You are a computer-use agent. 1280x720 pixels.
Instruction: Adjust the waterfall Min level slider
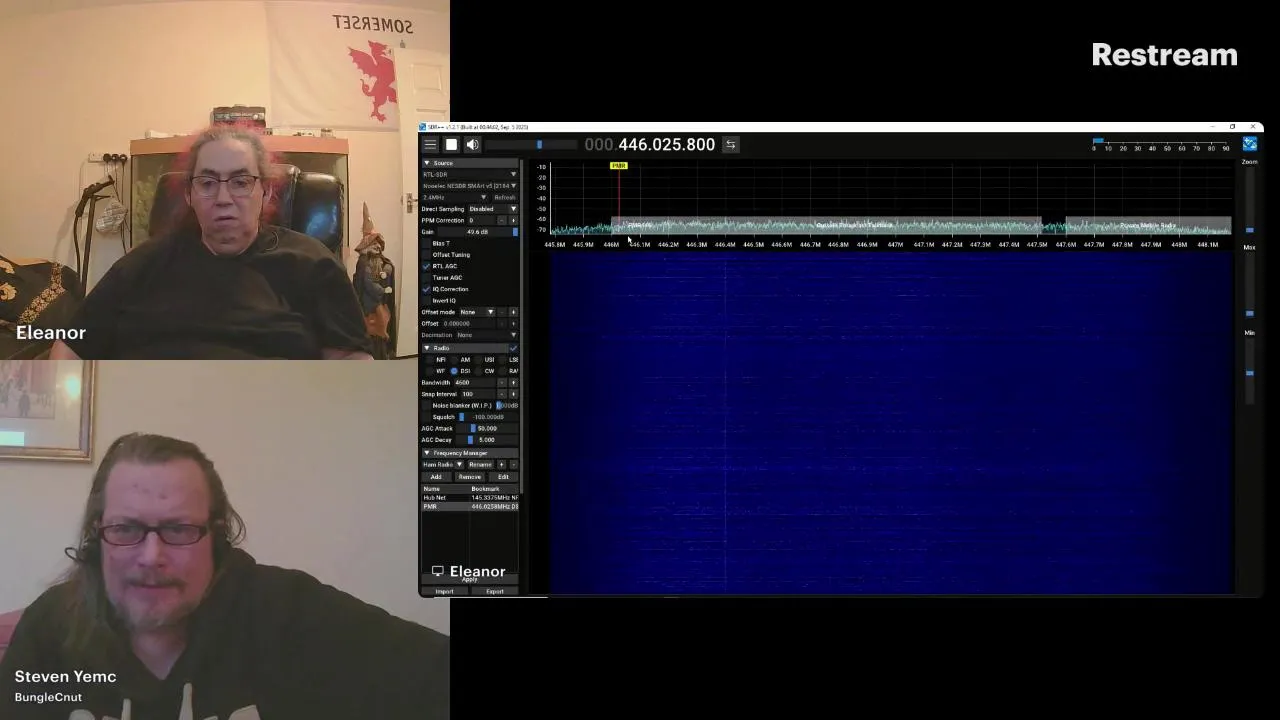1249,370
